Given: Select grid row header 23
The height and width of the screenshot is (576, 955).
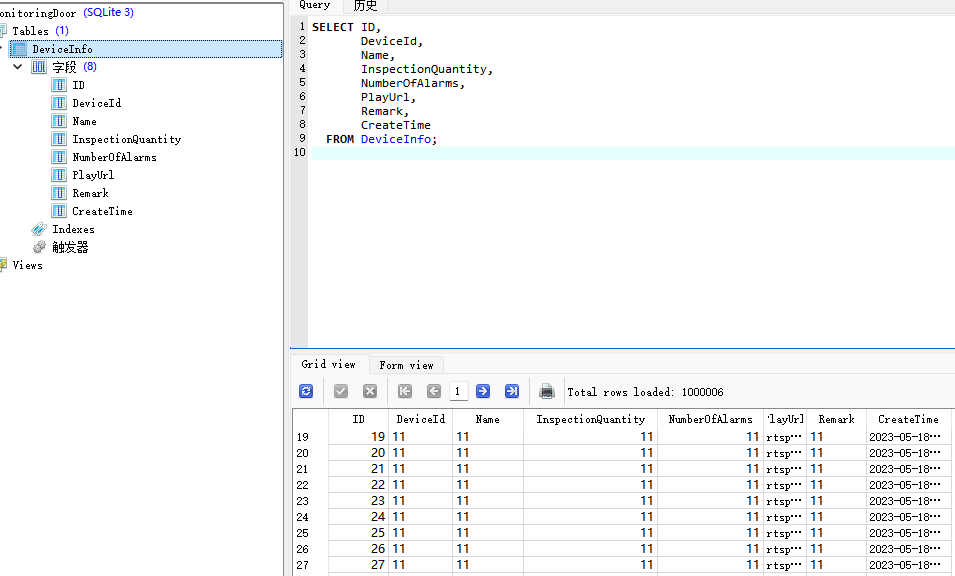Looking at the screenshot, I should point(311,500).
